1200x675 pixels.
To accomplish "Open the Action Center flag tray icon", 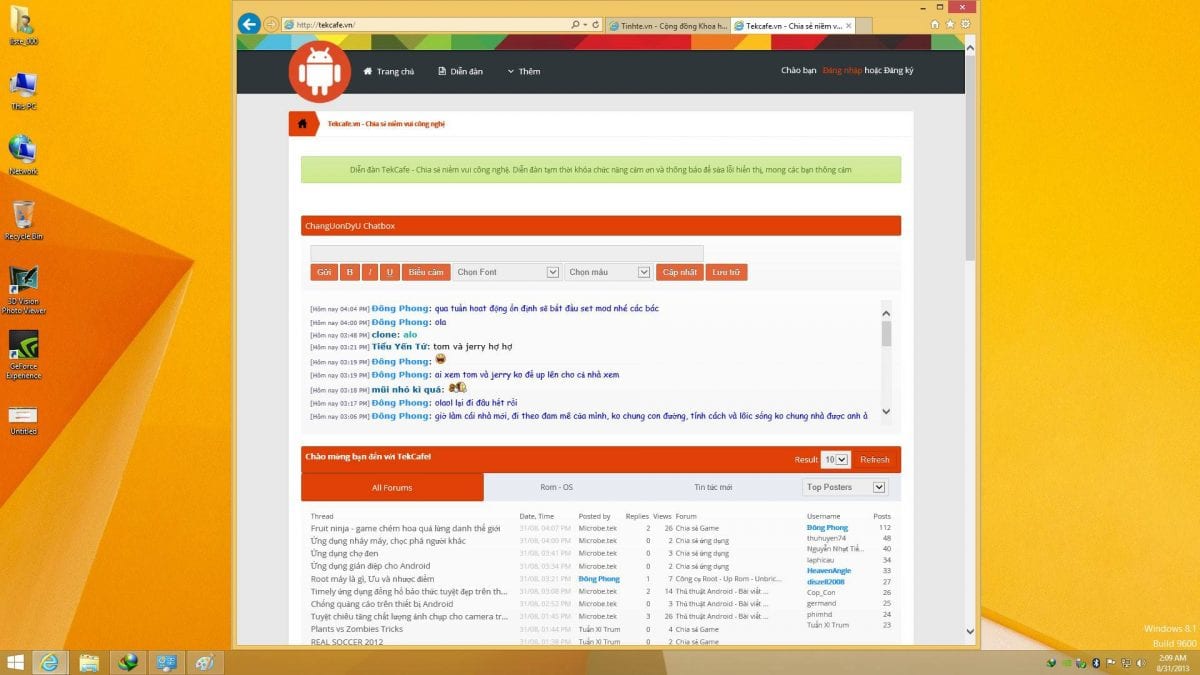I will coord(1111,663).
